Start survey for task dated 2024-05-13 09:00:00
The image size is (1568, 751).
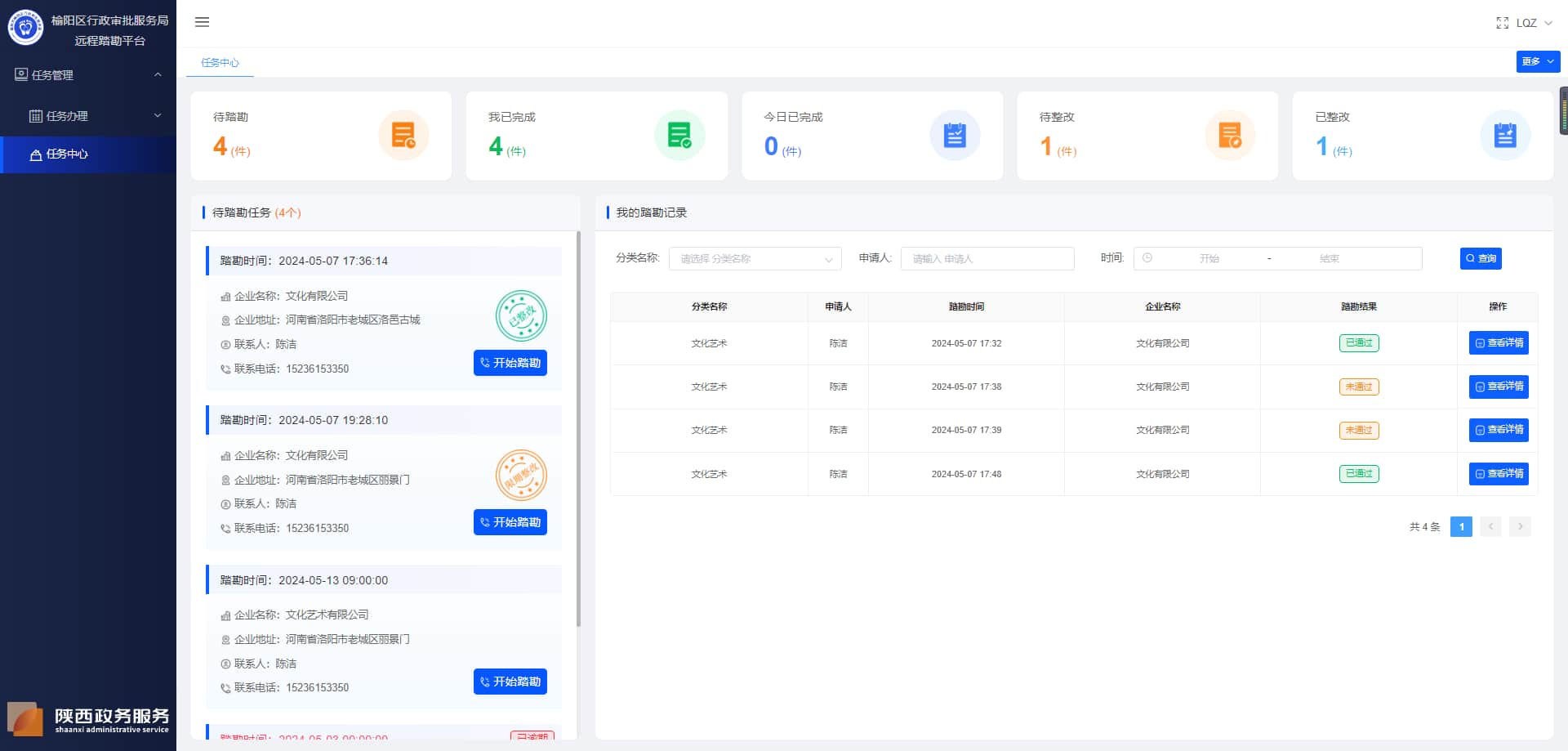coord(510,682)
